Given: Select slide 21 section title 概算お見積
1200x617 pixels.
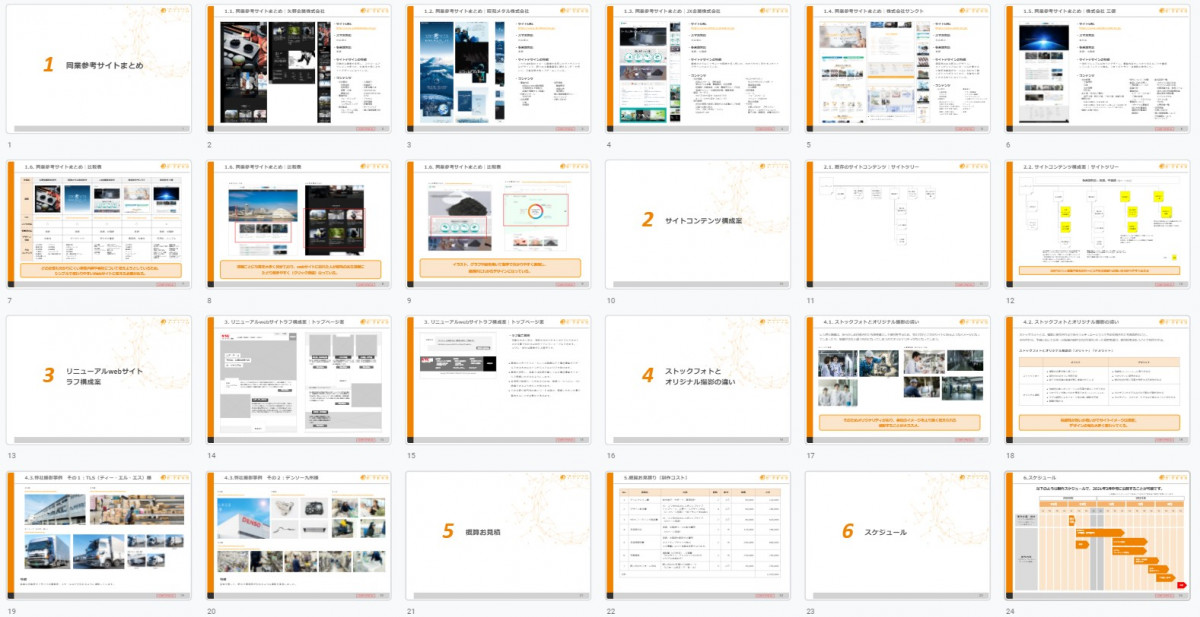Looking at the screenshot, I should tap(498, 534).
